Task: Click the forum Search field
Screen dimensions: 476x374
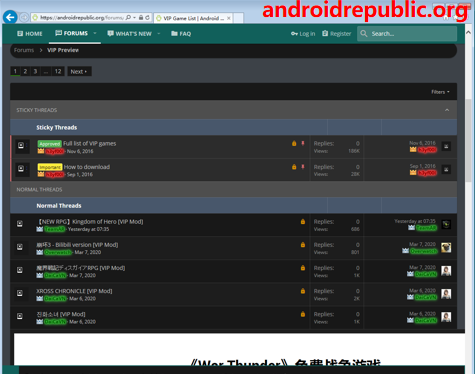Action: click(x=407, y=34)
